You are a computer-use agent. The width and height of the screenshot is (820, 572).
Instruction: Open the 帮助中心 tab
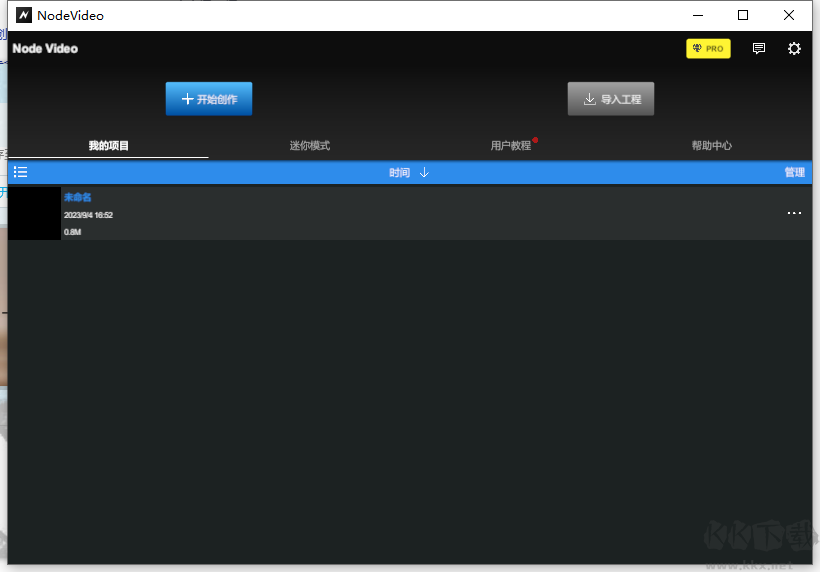coord(711,145)
